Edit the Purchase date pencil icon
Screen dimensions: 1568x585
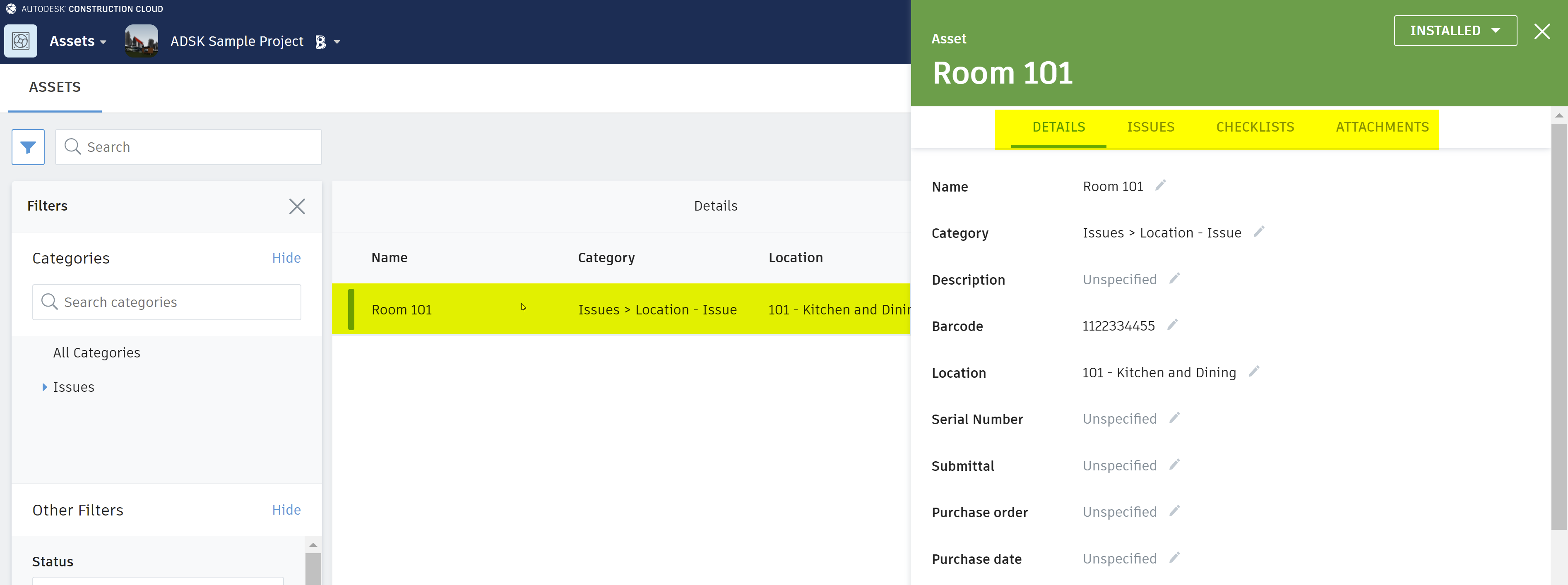coord(1174,558)
